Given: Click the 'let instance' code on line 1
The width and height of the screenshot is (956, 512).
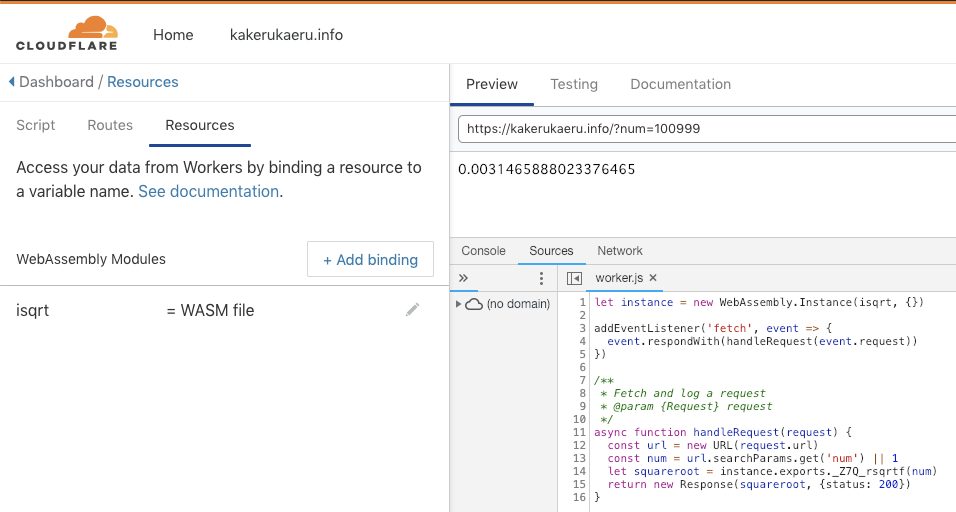Looking at the screenshot, I should [759, 302].
